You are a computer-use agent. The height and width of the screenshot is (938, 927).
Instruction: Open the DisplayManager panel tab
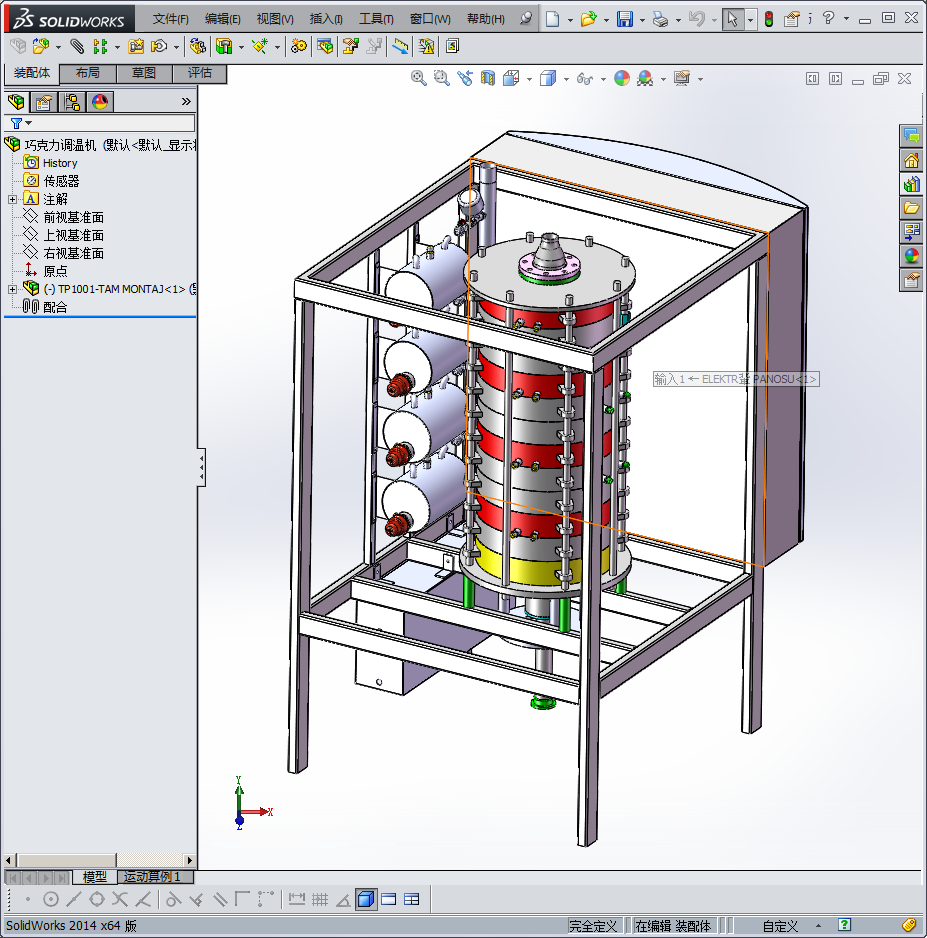(100, 102)
